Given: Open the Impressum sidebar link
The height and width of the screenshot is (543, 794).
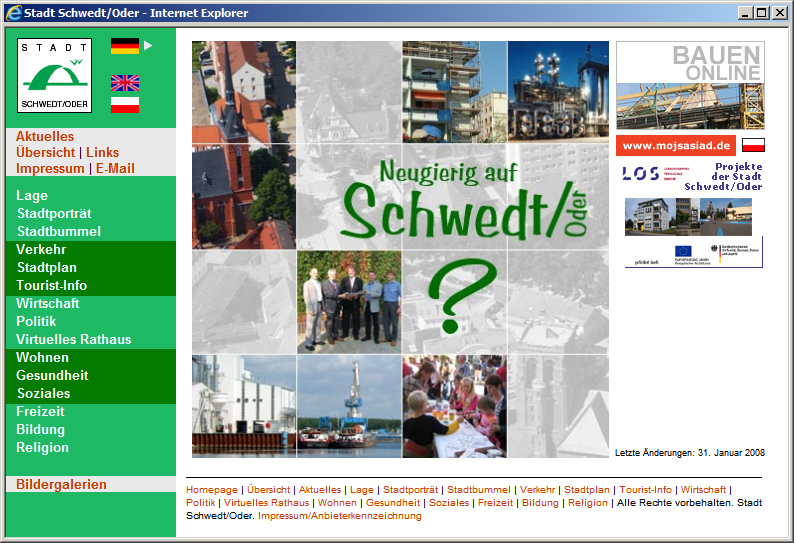Looking at the screenshot, I should [x=50, y=168].
